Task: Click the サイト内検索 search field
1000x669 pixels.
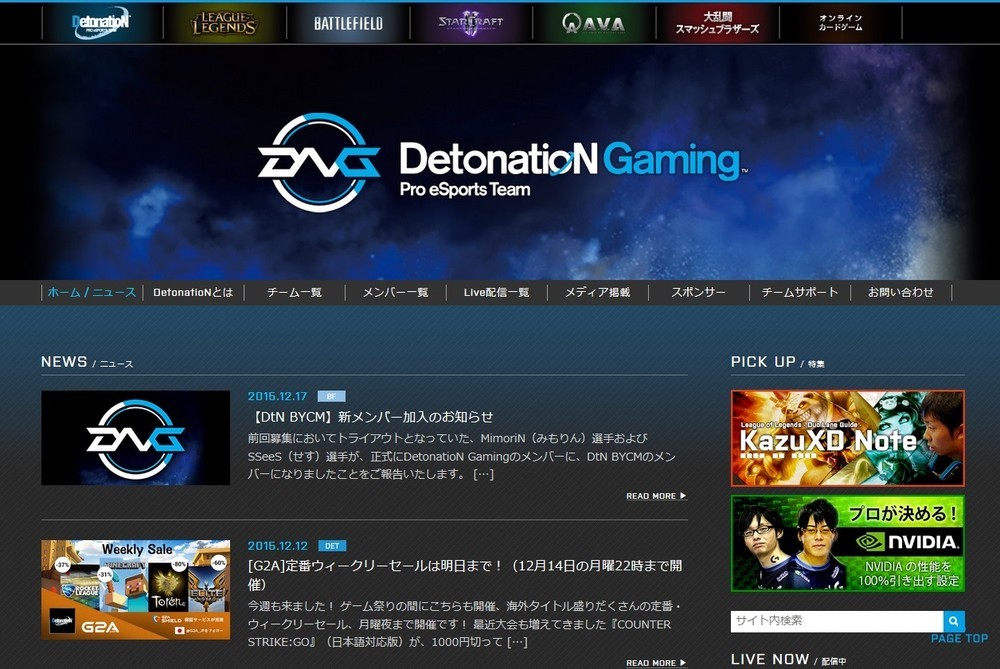Action: click(x=836, y=621)
